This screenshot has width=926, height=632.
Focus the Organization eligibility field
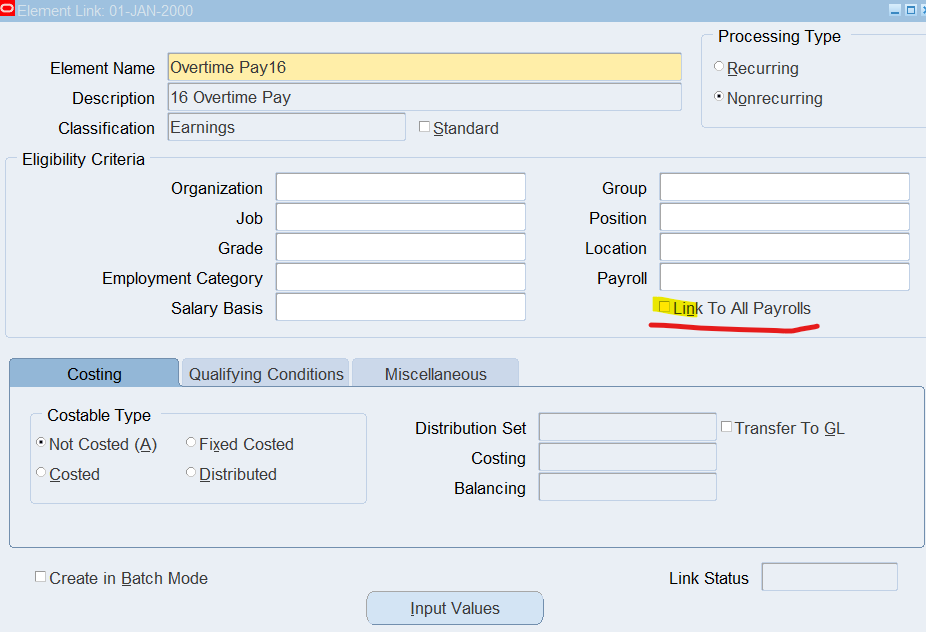click(x=400, y=187)
